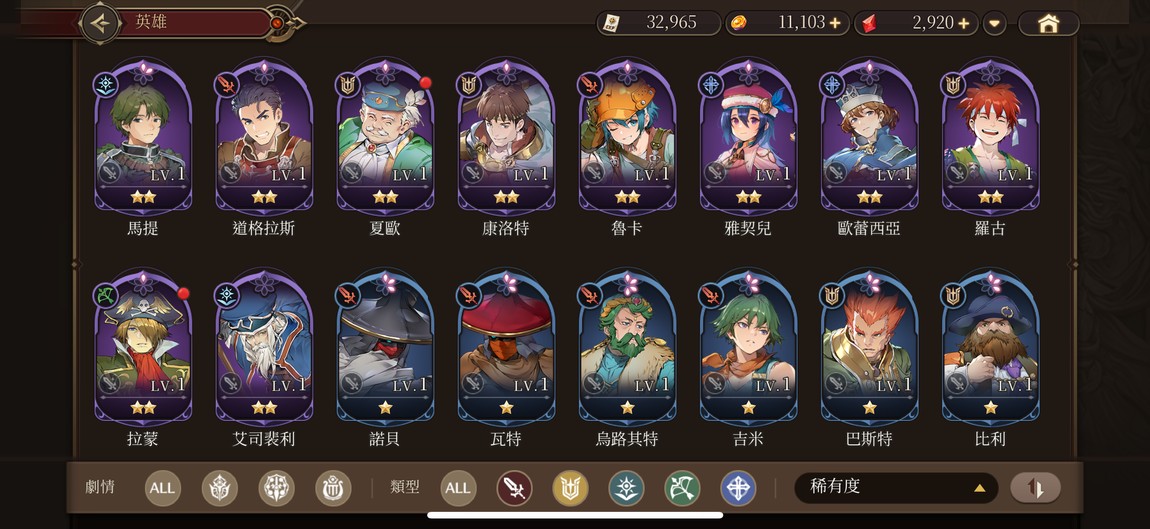1150x529 pixels.
Task: Open the 稀有度 sort dropdown
Action: pos(896,487)
